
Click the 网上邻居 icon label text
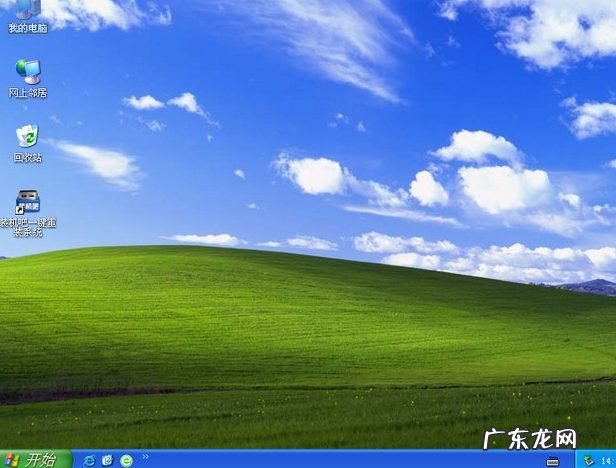[x=27, y=93]
